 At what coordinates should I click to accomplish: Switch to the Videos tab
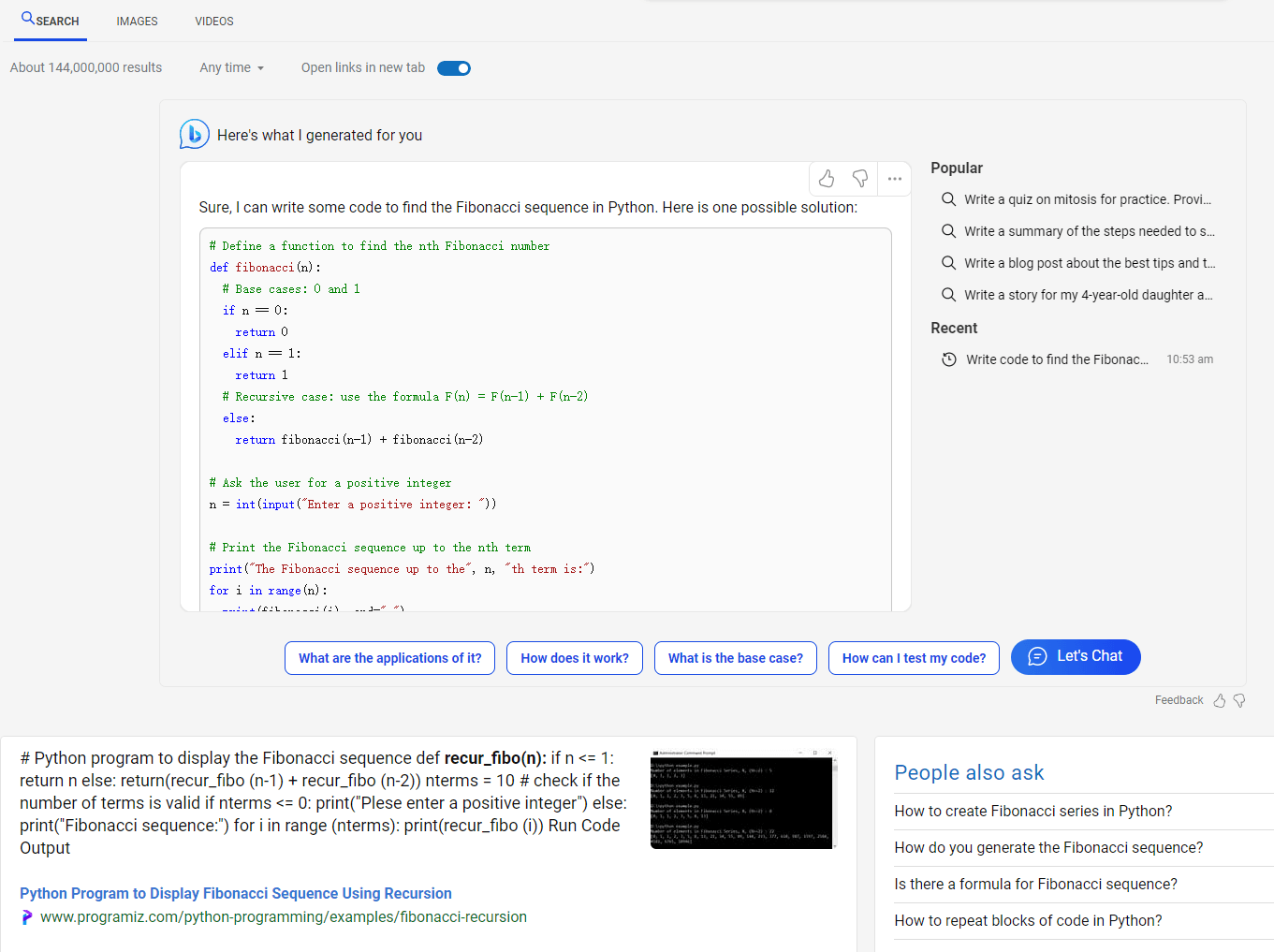point(214,22)
